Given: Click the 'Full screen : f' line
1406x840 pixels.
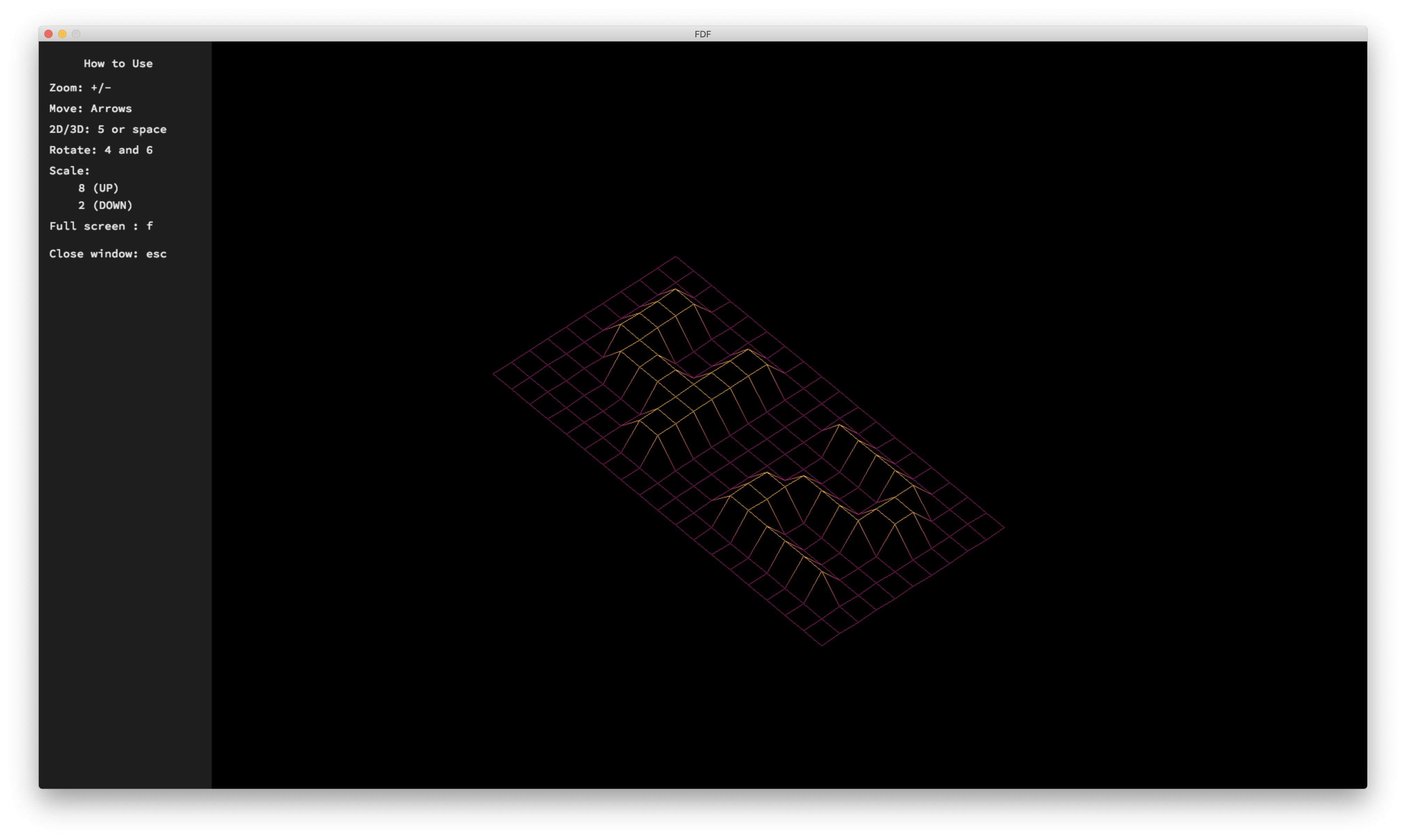Looking at the screenshot, I should [101, 226].
